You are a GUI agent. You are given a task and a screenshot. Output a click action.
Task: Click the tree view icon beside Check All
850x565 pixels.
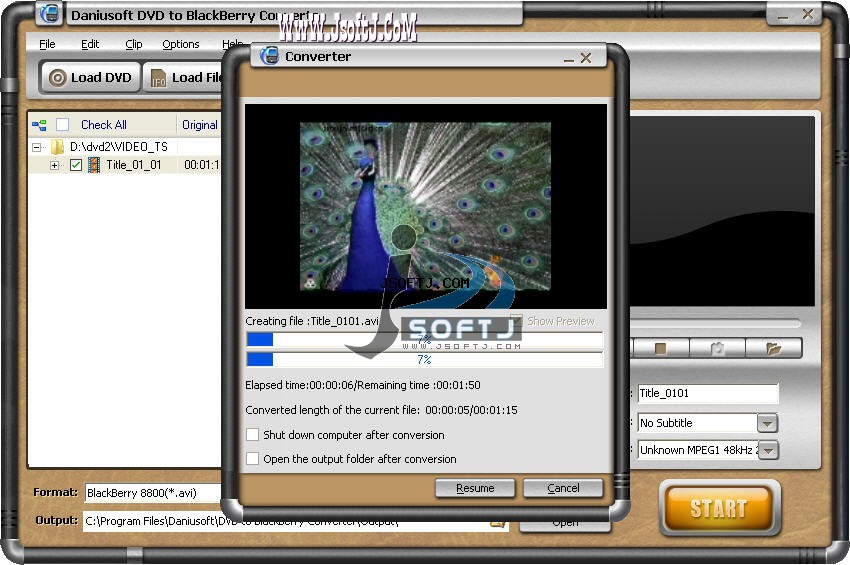(39, 125)
